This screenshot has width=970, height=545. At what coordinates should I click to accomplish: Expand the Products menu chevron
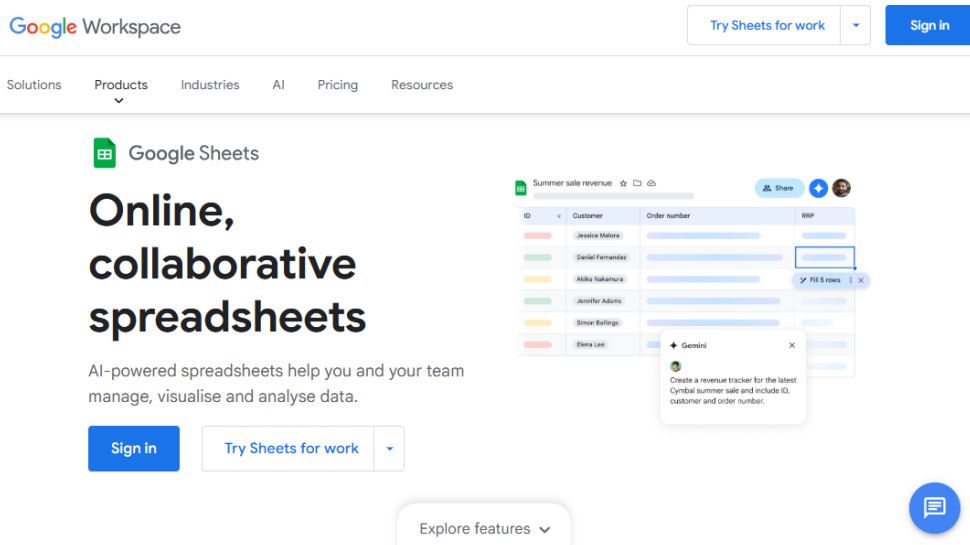120,101
